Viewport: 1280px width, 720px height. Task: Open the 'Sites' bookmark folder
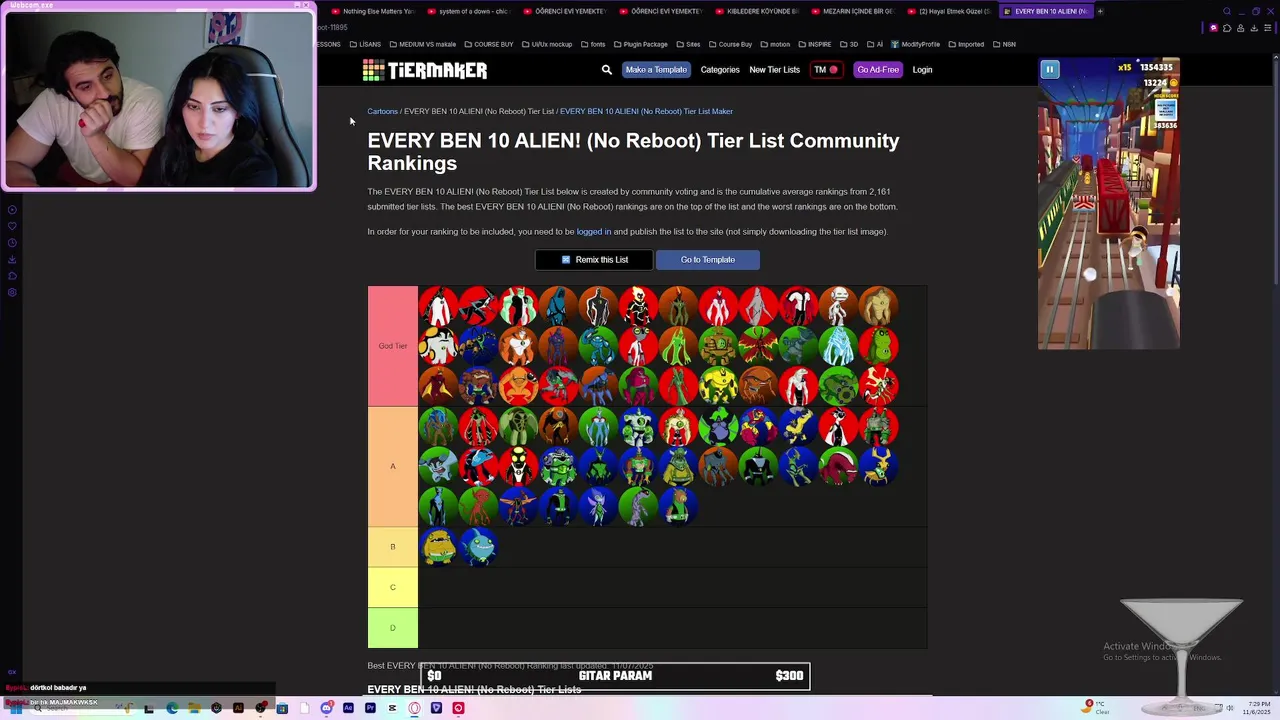coord(688,44)
